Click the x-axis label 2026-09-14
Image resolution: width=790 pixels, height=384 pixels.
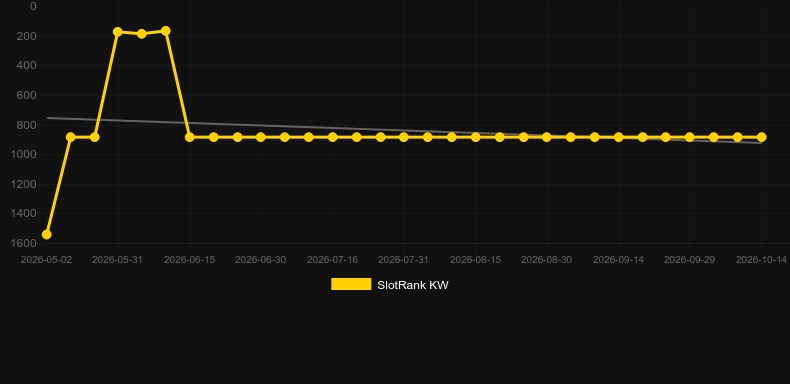[619, 260]
